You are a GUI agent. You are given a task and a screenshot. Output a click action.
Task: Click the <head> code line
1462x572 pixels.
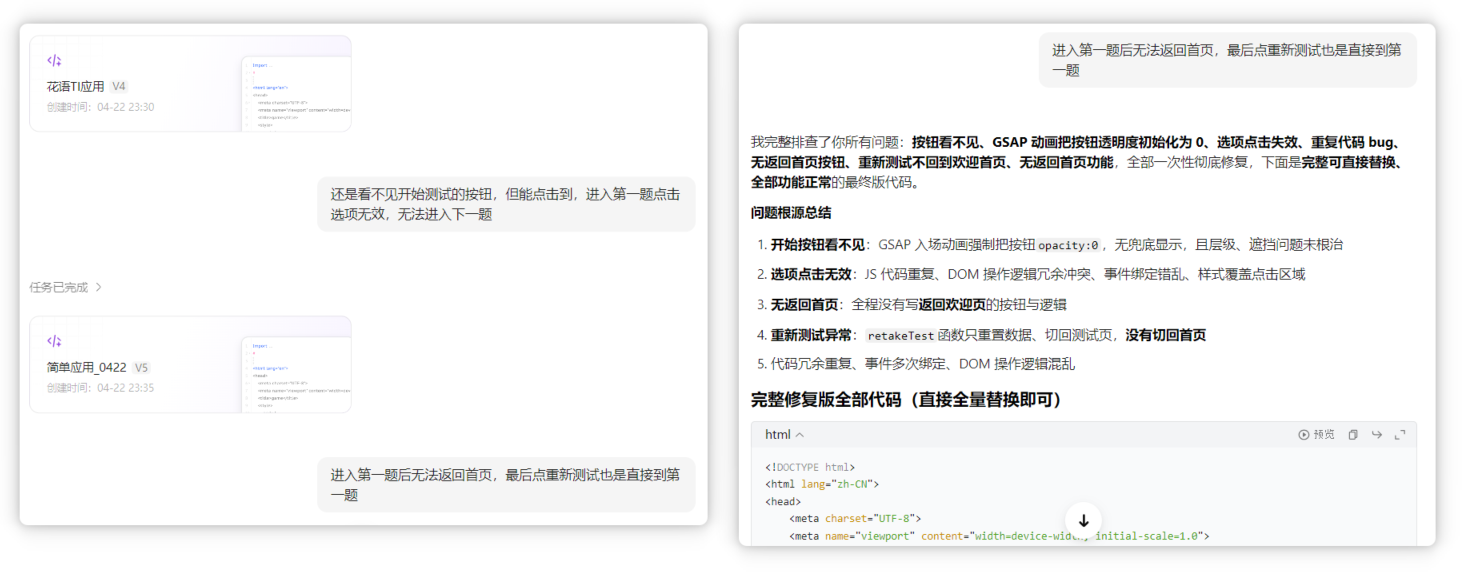click(x=783, y=502)
